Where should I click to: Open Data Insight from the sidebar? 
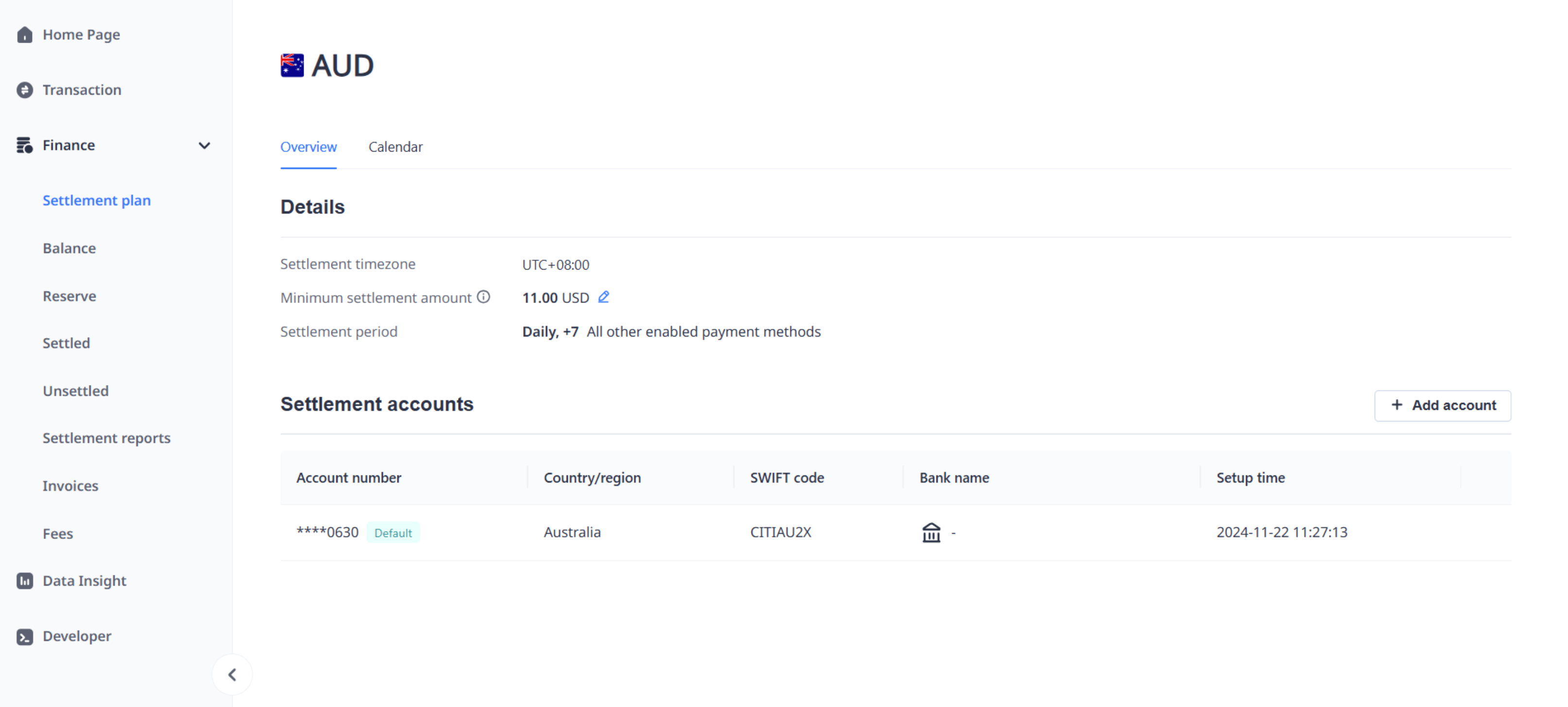pyautogui.click(x=84, y=580)
